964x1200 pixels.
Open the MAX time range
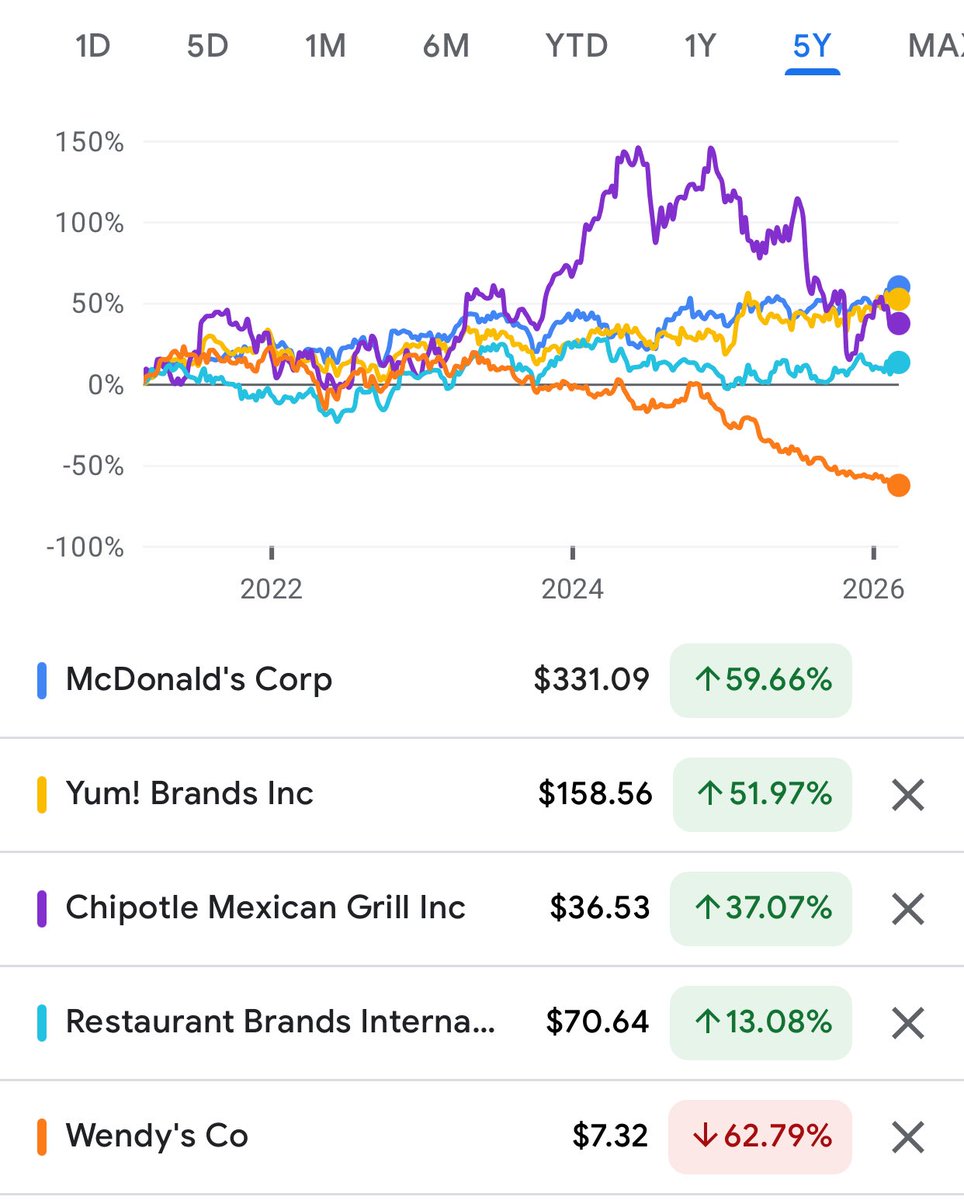tap(935, 46)
